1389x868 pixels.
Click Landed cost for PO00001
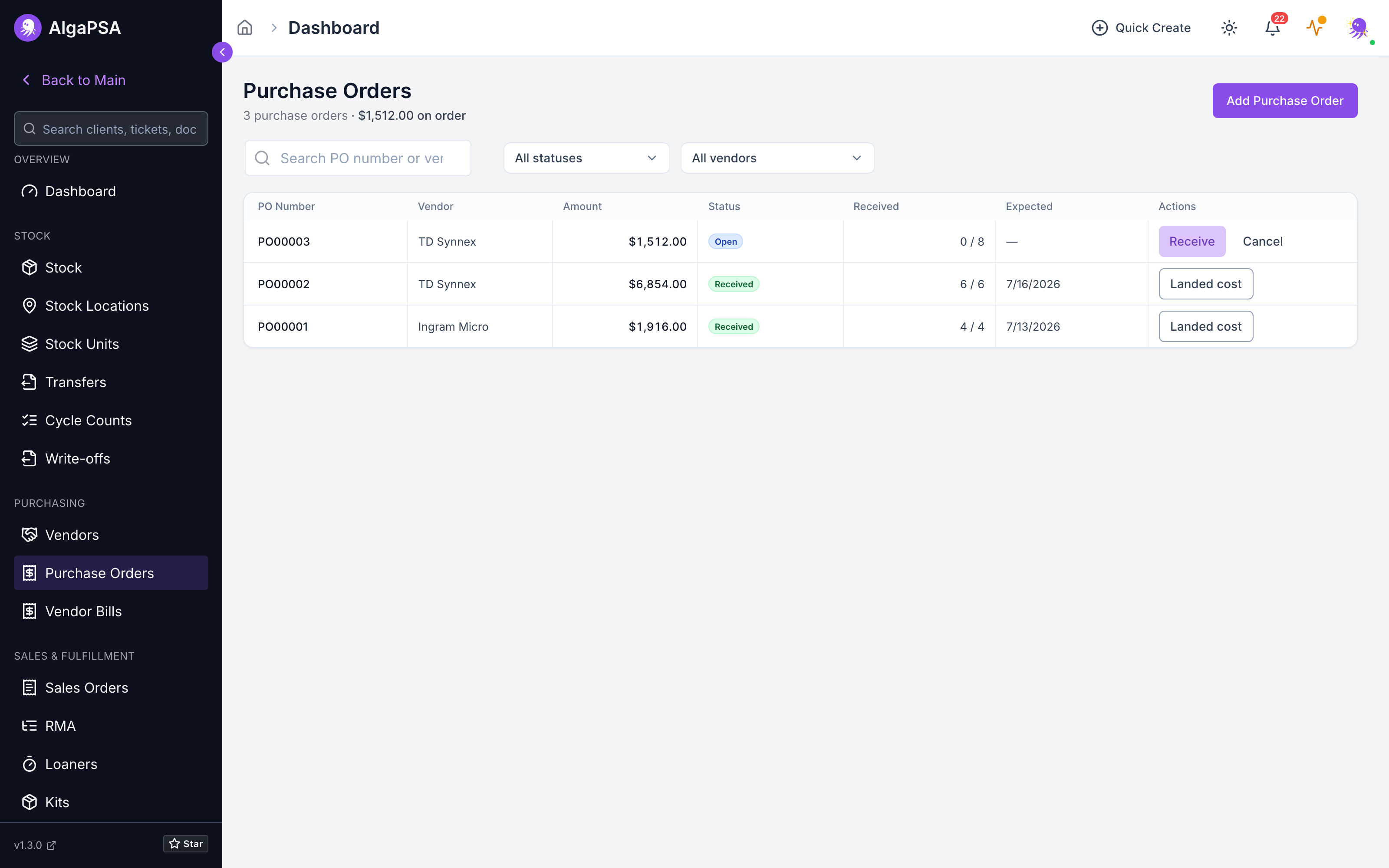pyautogui.click(x=1205, y=326)
